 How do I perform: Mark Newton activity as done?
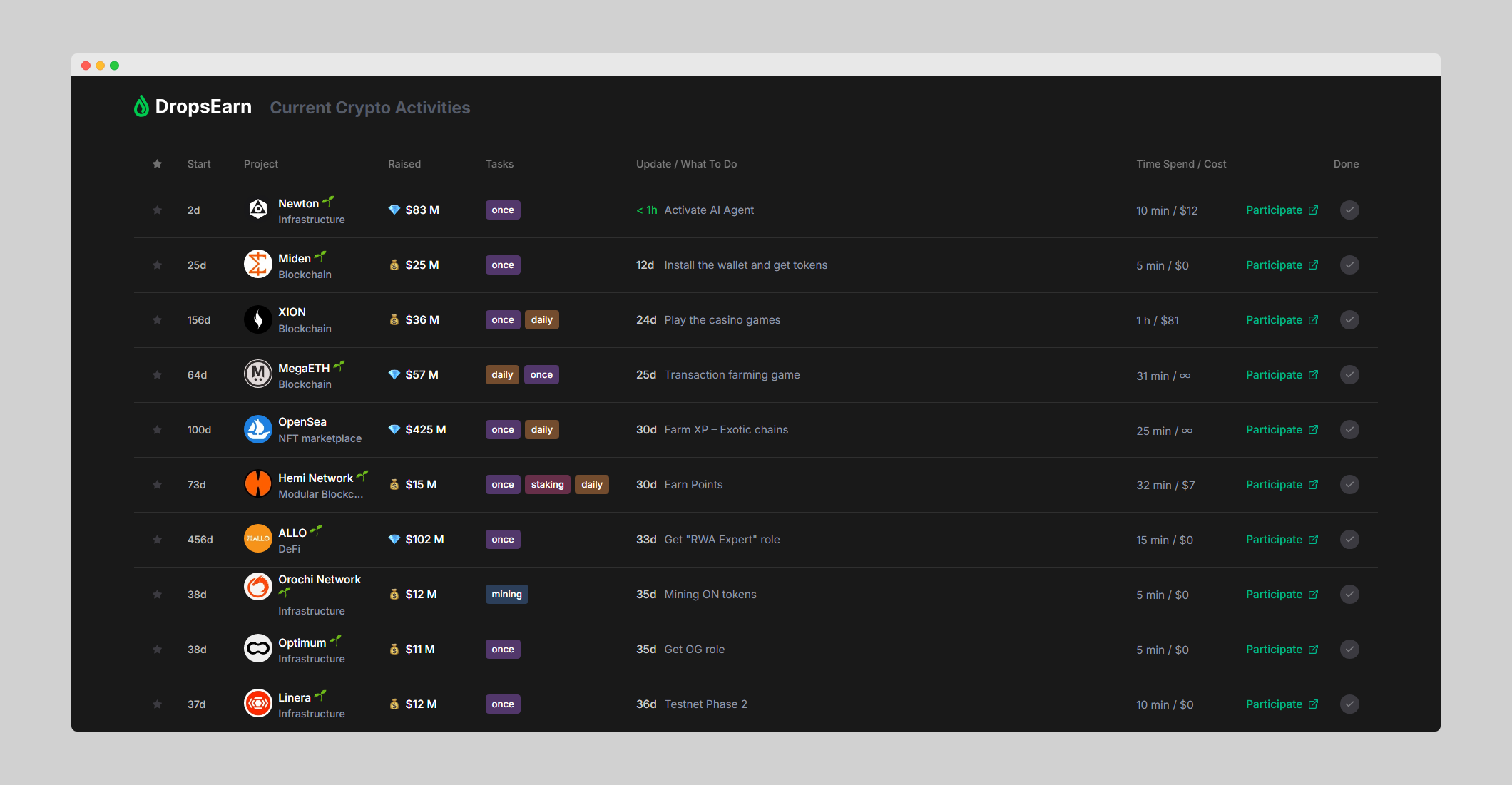[1349, 210]
